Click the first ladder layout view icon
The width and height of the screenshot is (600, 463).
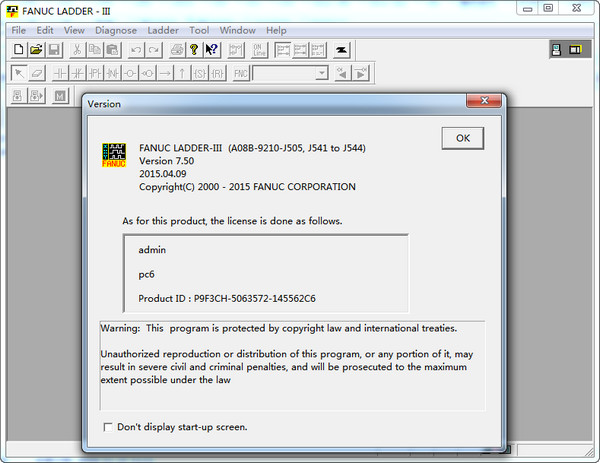[x=283, y=50]
